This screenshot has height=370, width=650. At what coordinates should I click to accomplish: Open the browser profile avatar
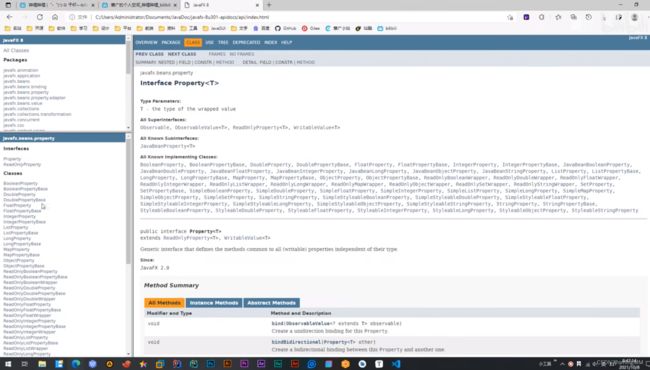pyautogui.click(x=634, y=17)
